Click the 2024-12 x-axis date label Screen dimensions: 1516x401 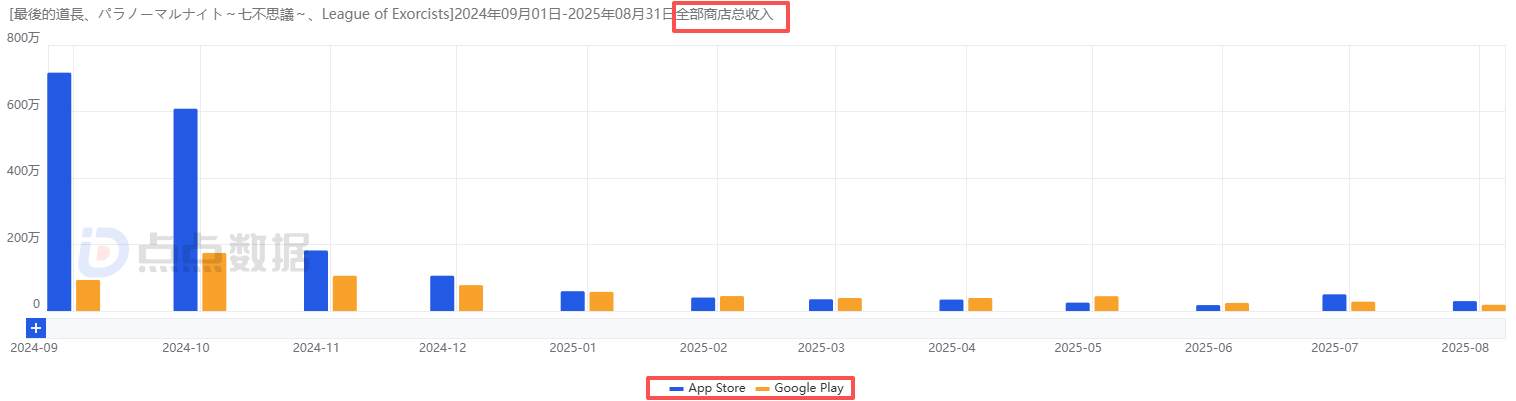click(443, 348)
